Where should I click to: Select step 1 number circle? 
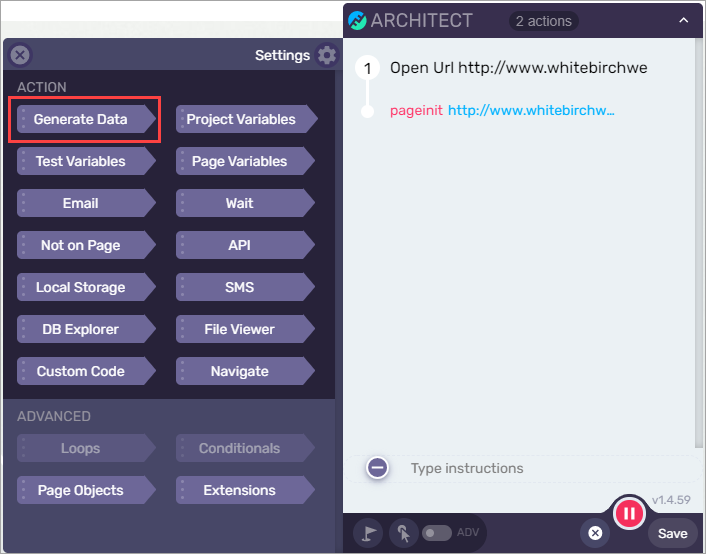367,68
